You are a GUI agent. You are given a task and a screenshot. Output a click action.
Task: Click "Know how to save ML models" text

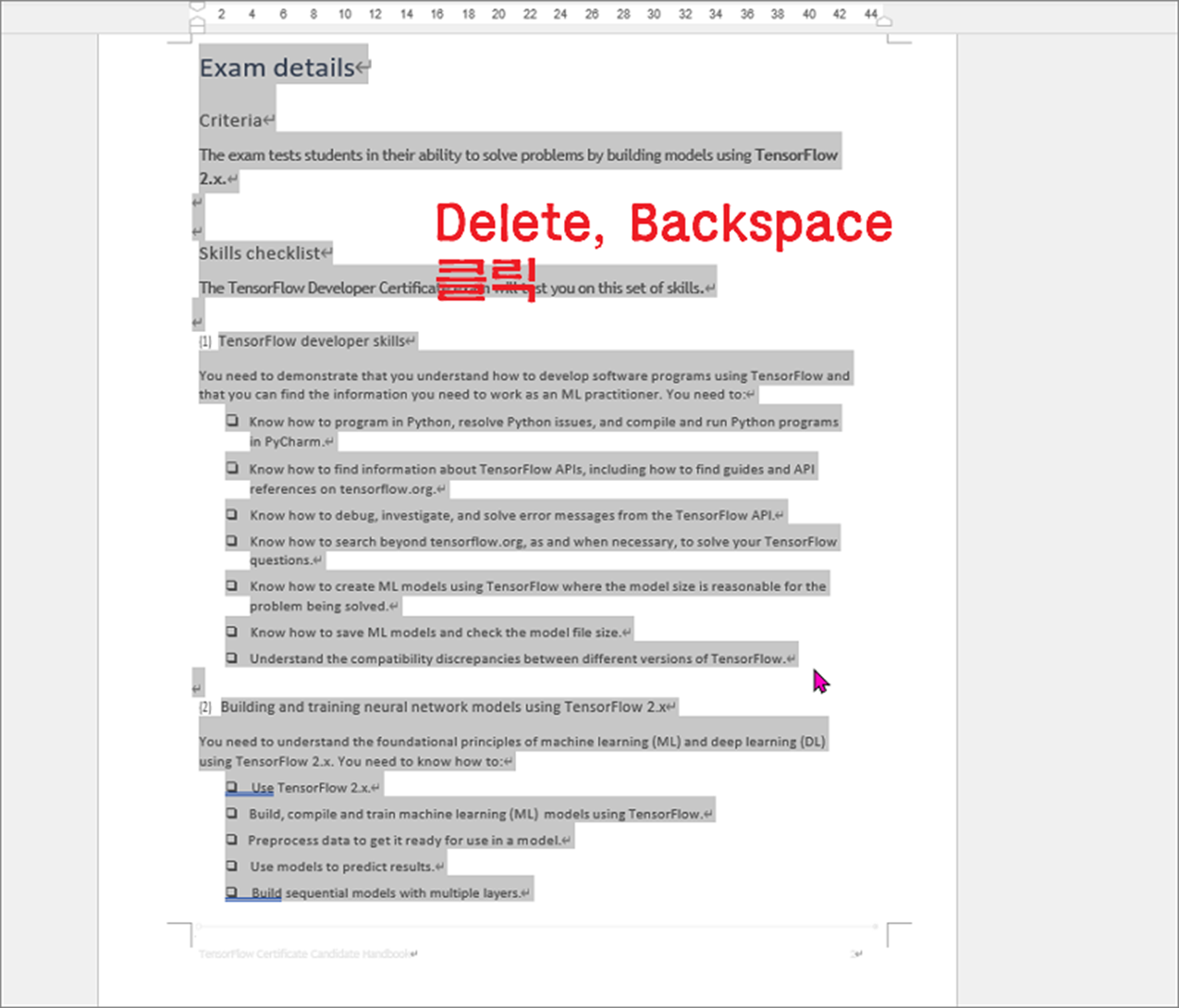click(435, 632)
